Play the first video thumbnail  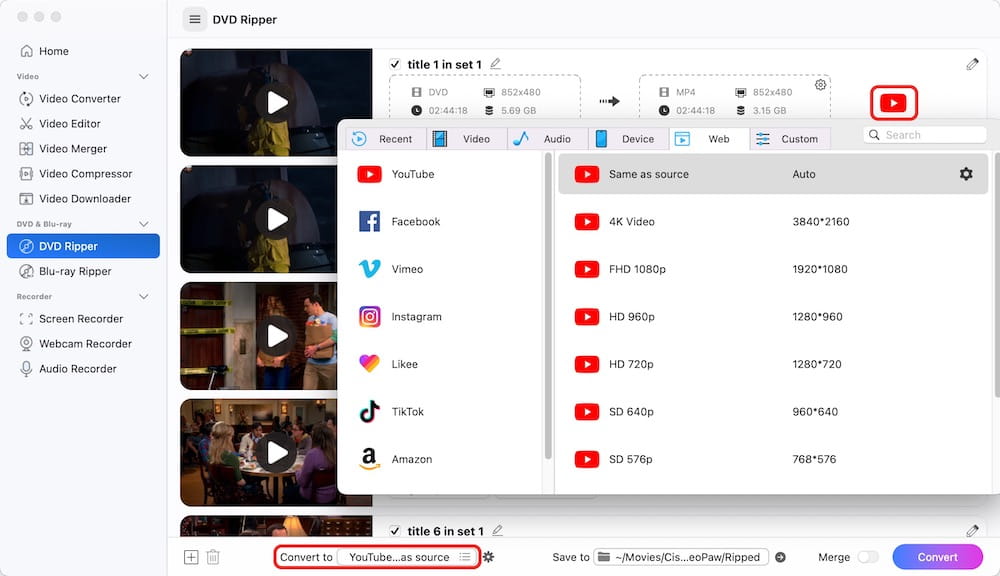tap(277, 102)
